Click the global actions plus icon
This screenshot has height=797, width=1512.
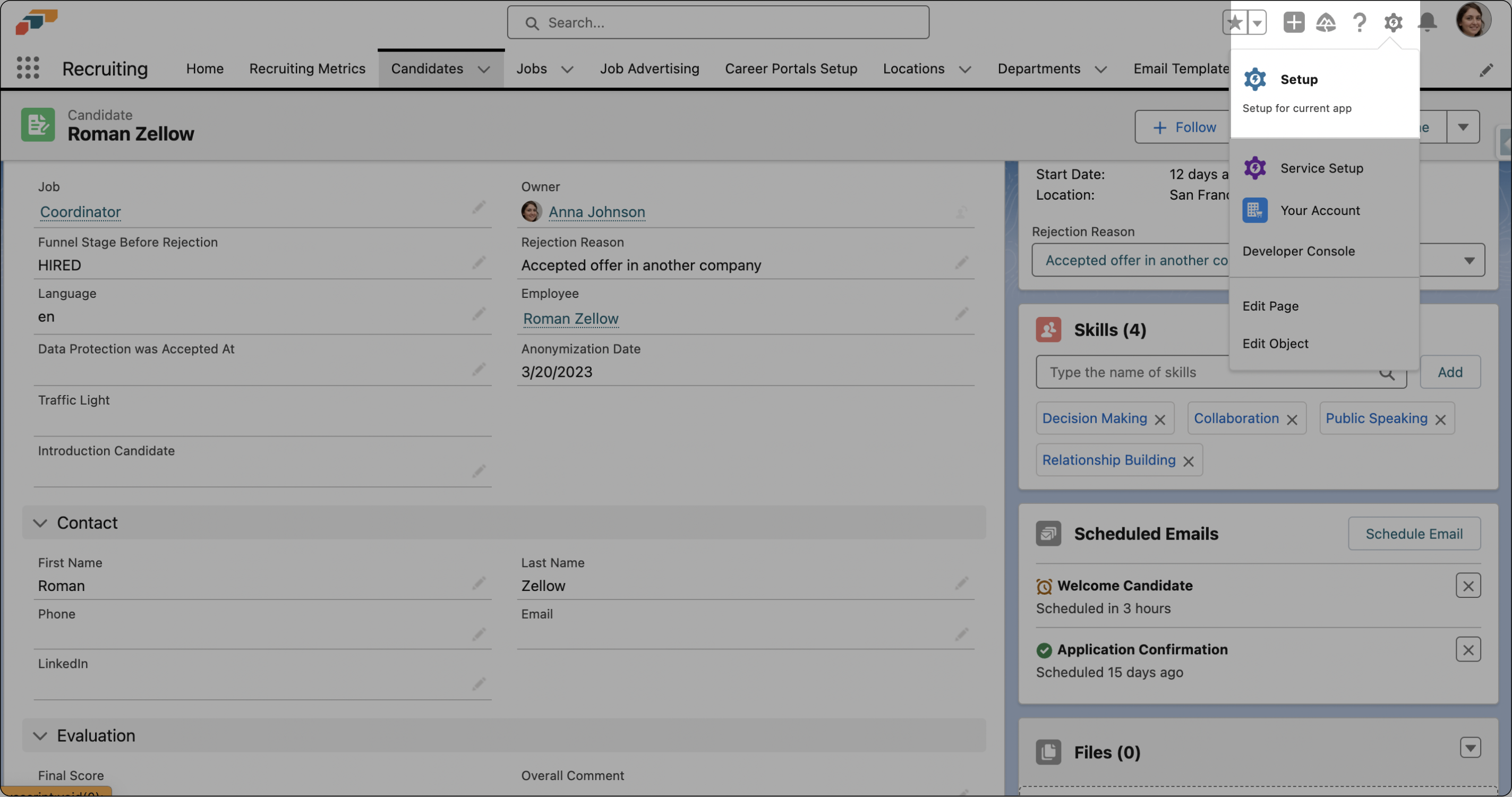(1293, 23)
